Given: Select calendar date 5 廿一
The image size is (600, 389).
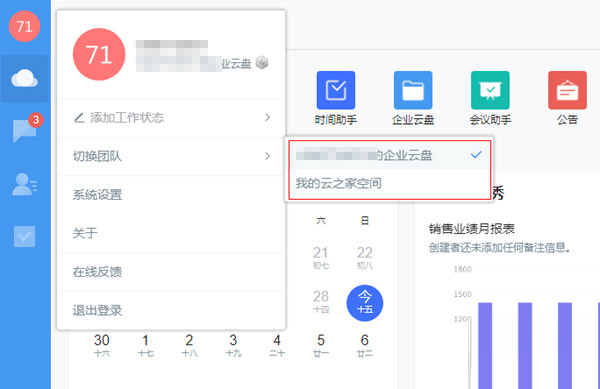Looking at the screenshot, I should (x=321, y=345).
